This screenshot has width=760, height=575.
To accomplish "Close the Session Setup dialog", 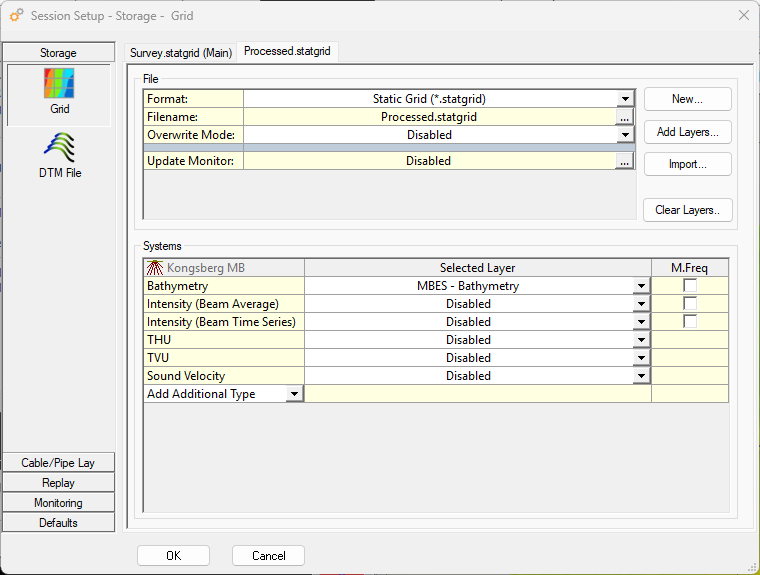I will point(743,16).
